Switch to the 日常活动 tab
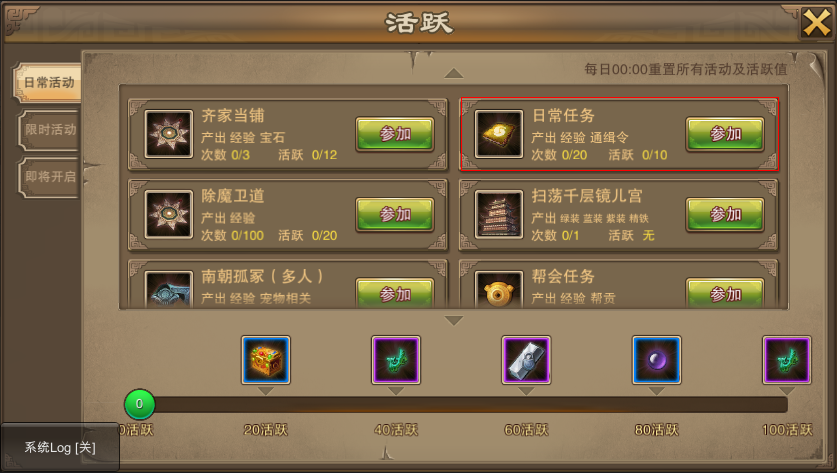This screenshot has width=837, height=473. click(48, 82)
